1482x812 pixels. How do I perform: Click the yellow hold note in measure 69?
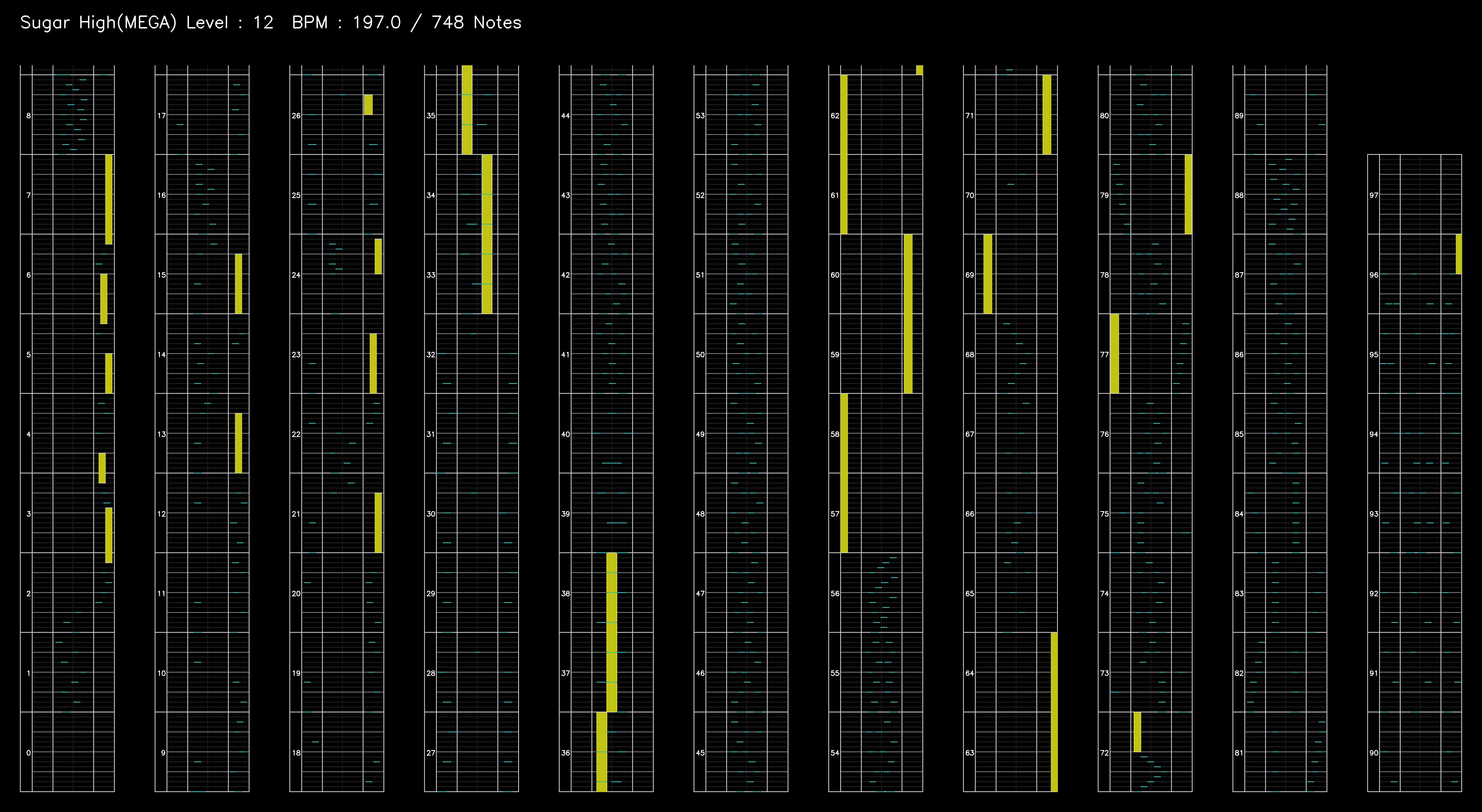(x=988, y=274)
